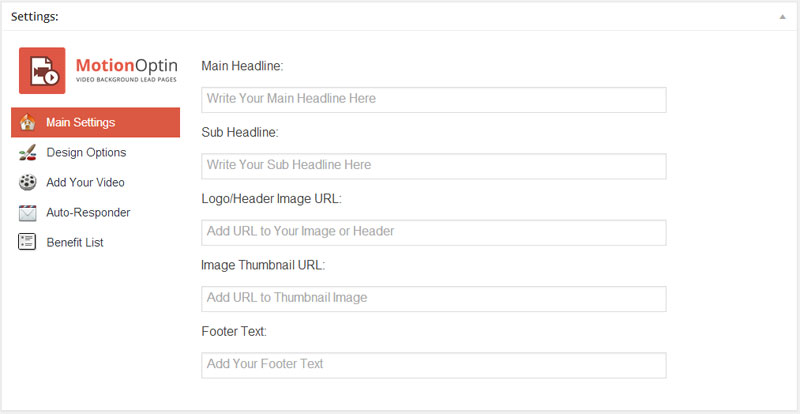Click the Image Thumbnail URL input box
This screenshot has height=414, width=800.
click(x=434, y=299)
